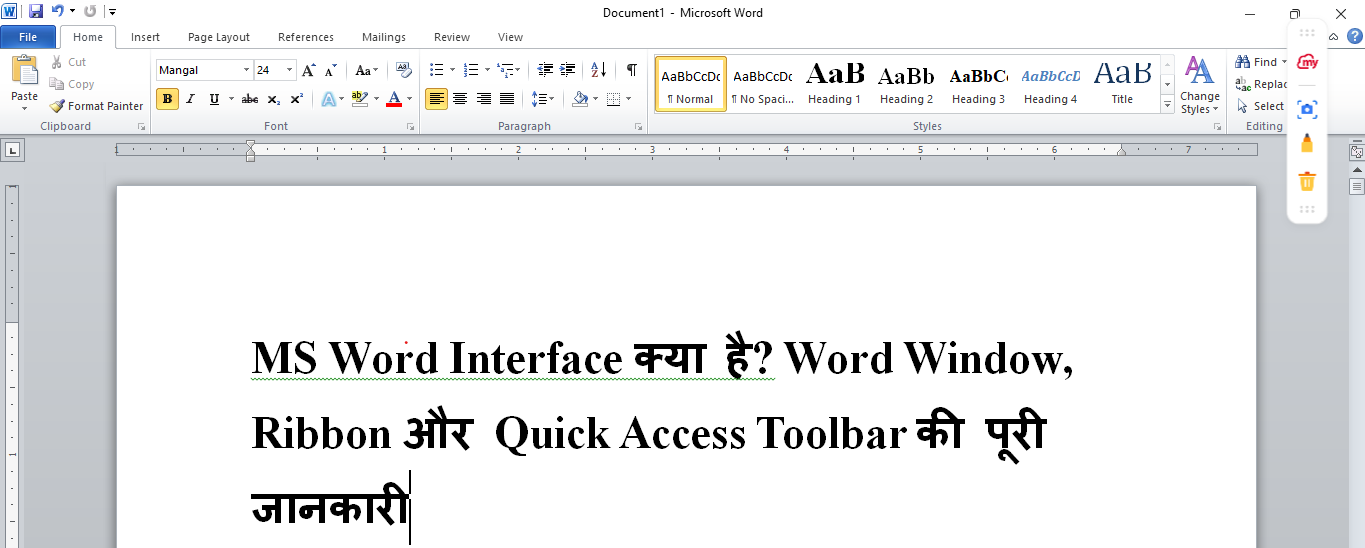Click the Copy button

pos(72,84)
